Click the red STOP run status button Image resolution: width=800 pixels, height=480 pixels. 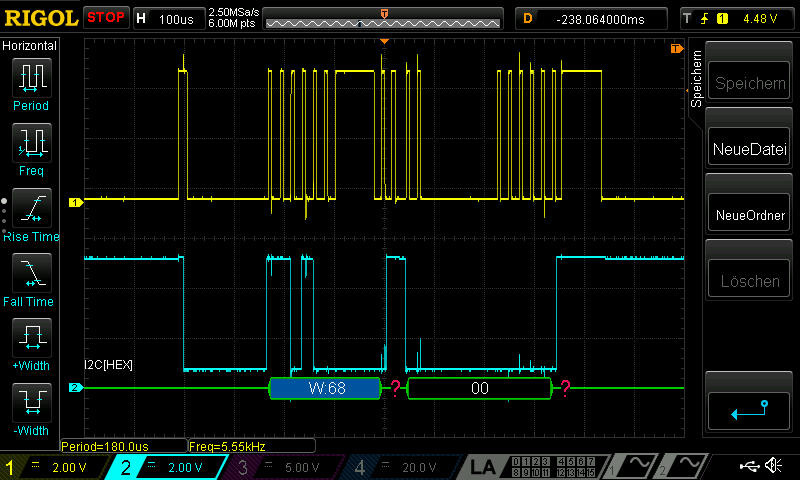pyautogui.click(x=106, y=18)
